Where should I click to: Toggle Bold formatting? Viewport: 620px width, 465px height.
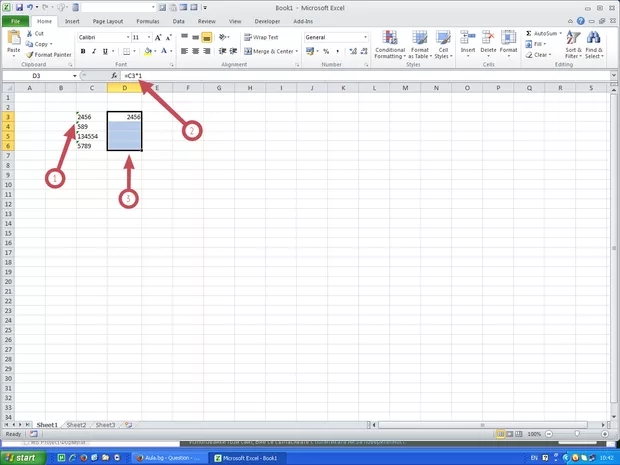click(82, 51)
